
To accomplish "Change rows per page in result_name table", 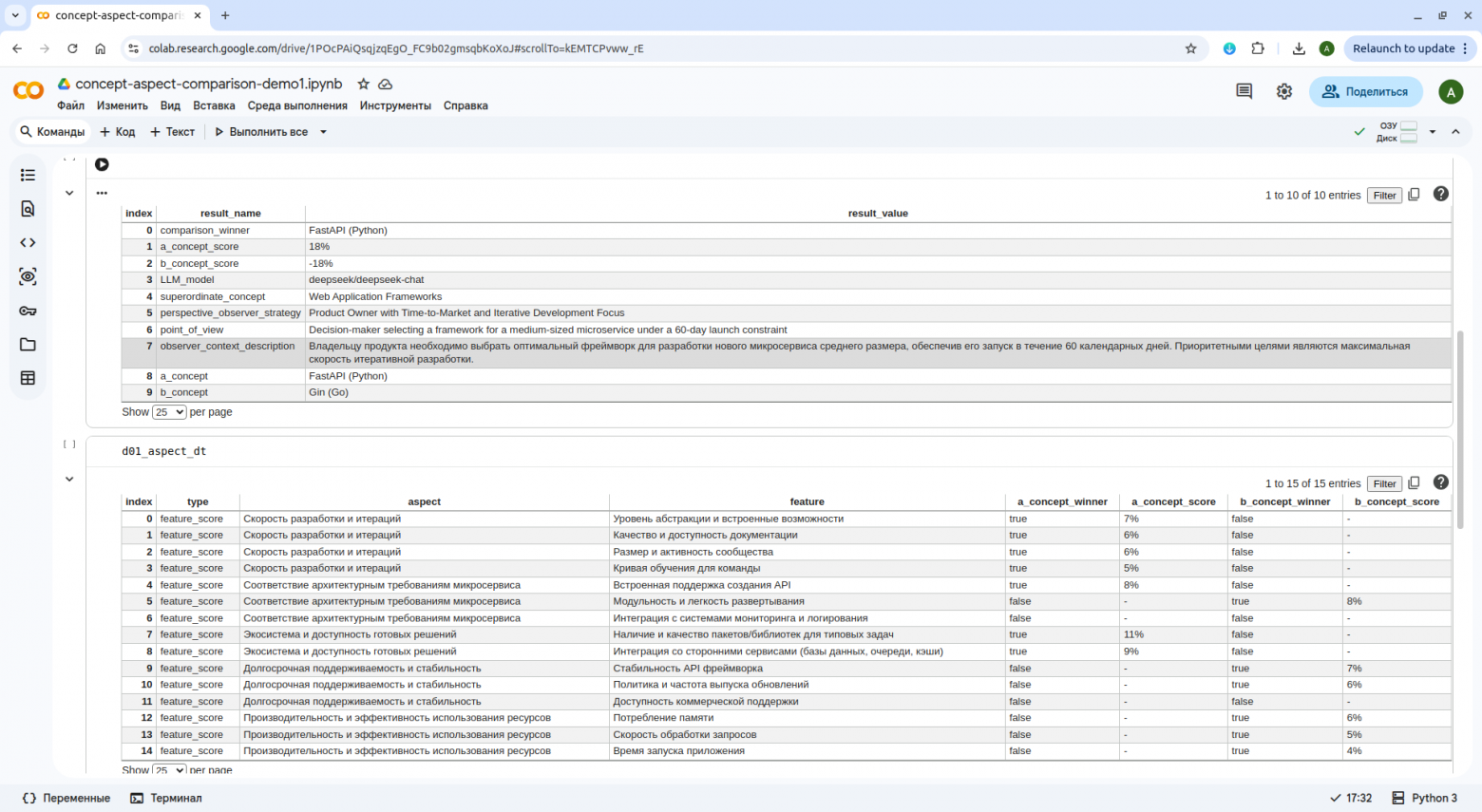I will 169,412.
